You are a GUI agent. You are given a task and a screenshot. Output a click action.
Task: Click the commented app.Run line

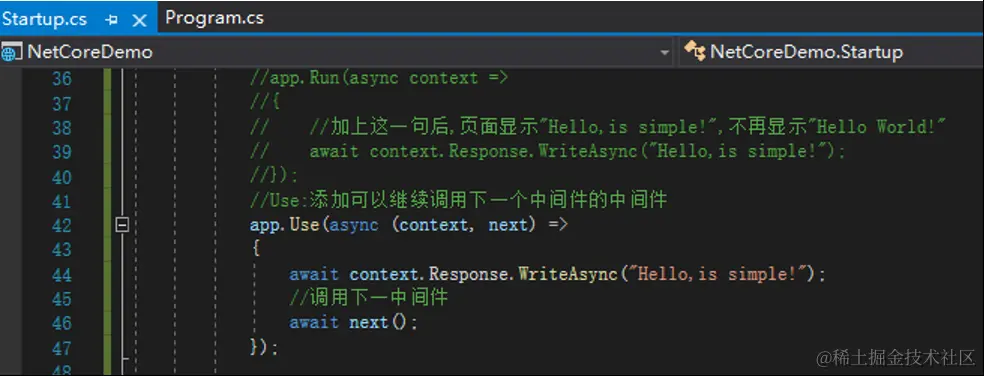pyautogui.click(x=379, y=78)
